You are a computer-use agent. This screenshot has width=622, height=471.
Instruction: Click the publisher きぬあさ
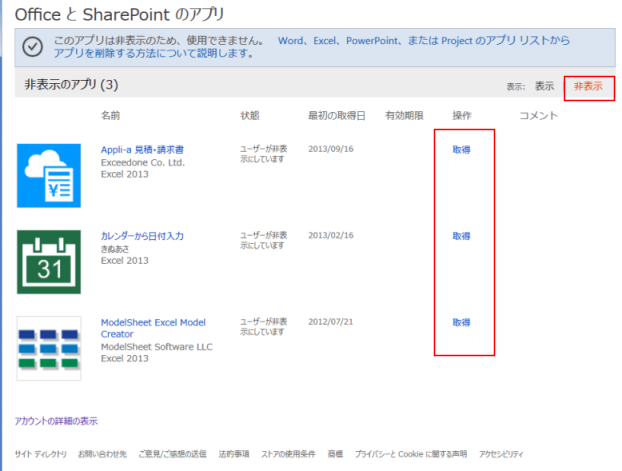point(115,249)
